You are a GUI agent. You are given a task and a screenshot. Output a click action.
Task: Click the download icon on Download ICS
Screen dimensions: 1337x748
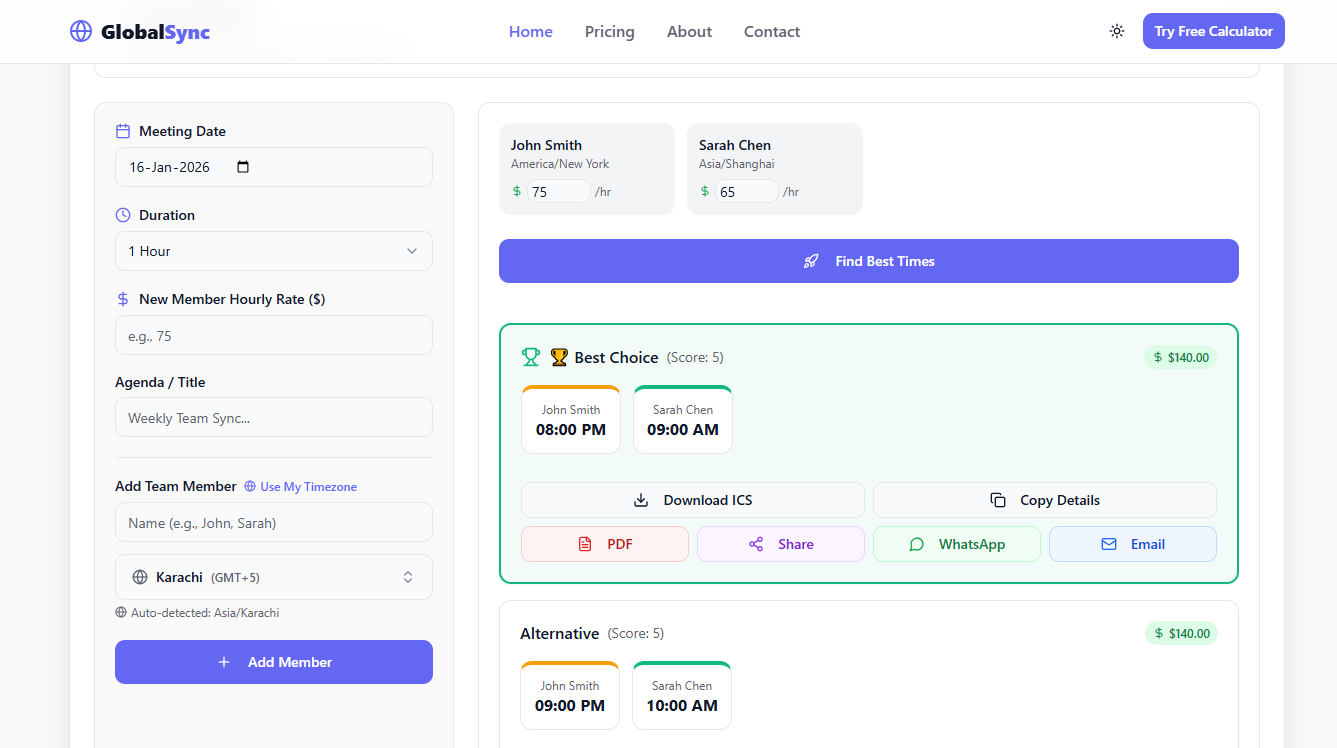point(640,500)
